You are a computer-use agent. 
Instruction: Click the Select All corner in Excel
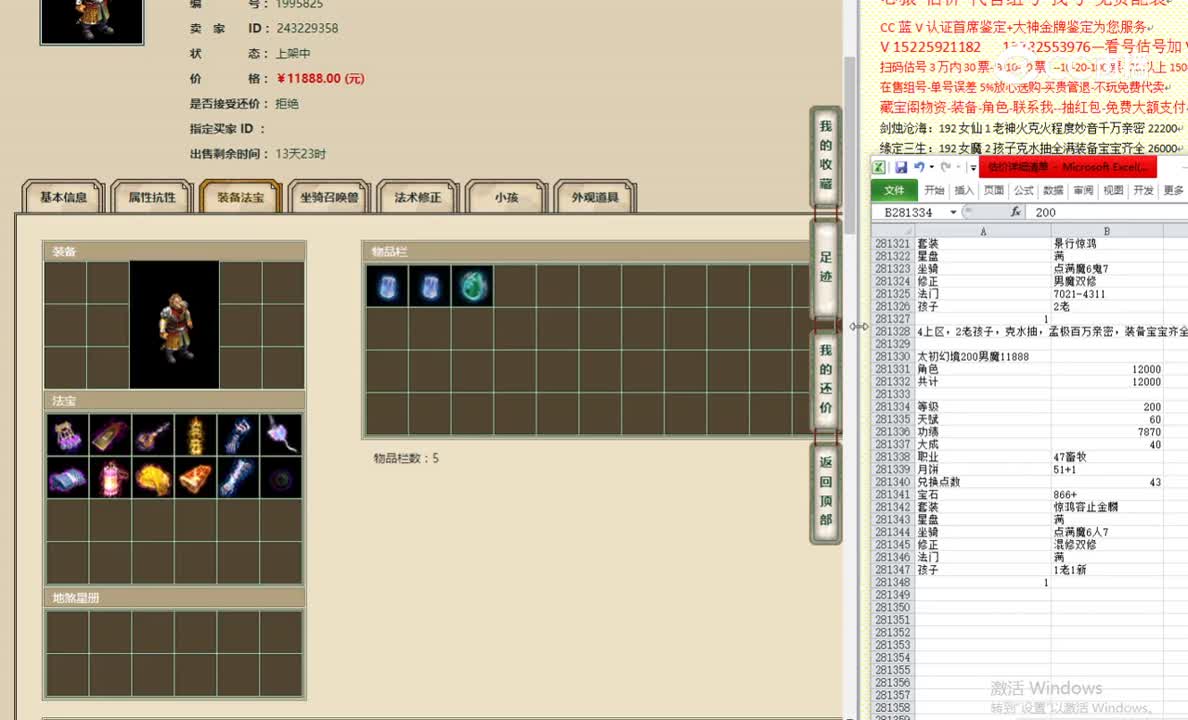tap(893, 231)
